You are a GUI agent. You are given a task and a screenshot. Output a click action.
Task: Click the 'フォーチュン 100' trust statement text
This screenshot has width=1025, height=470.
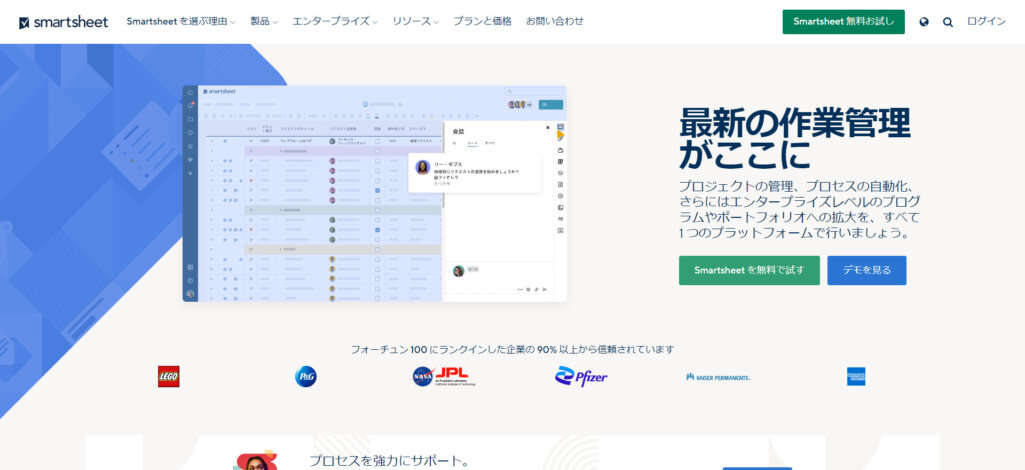512,350
